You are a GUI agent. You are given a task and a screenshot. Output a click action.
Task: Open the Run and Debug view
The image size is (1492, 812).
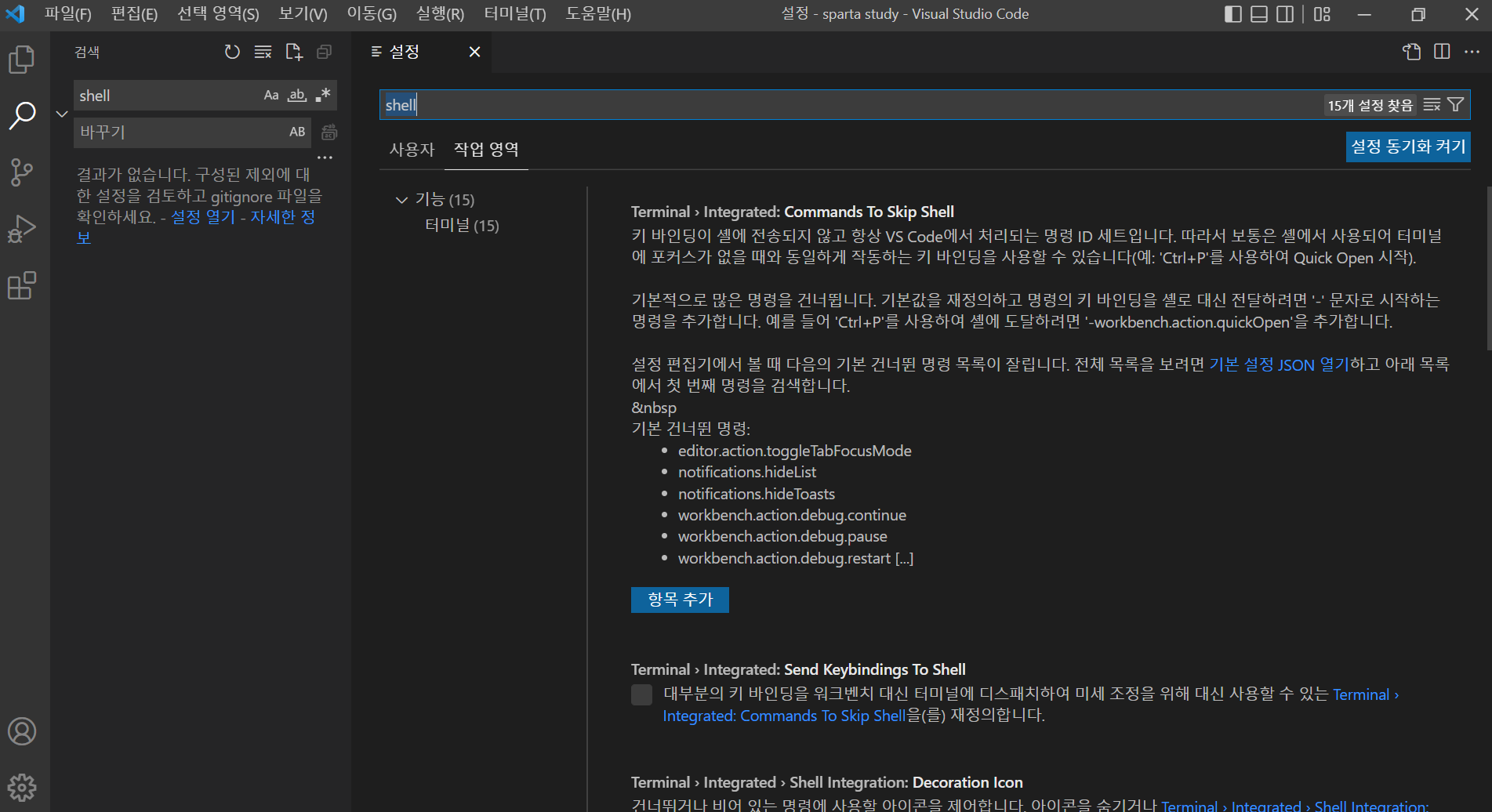pyautogui.click(x=22, y=228)
